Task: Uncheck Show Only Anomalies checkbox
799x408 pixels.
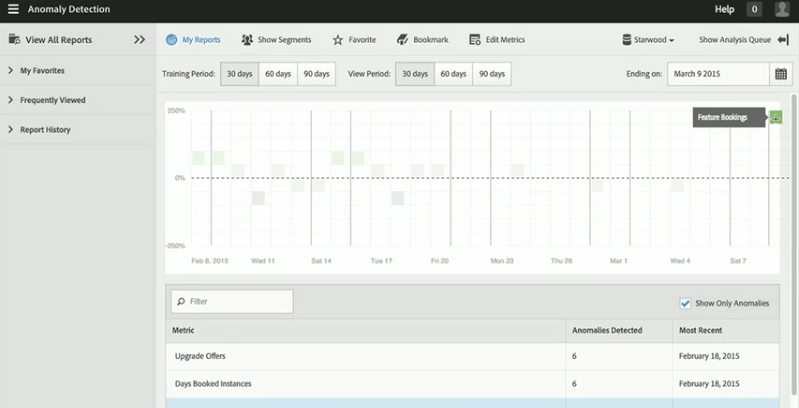Action: [x=685, y=303]
